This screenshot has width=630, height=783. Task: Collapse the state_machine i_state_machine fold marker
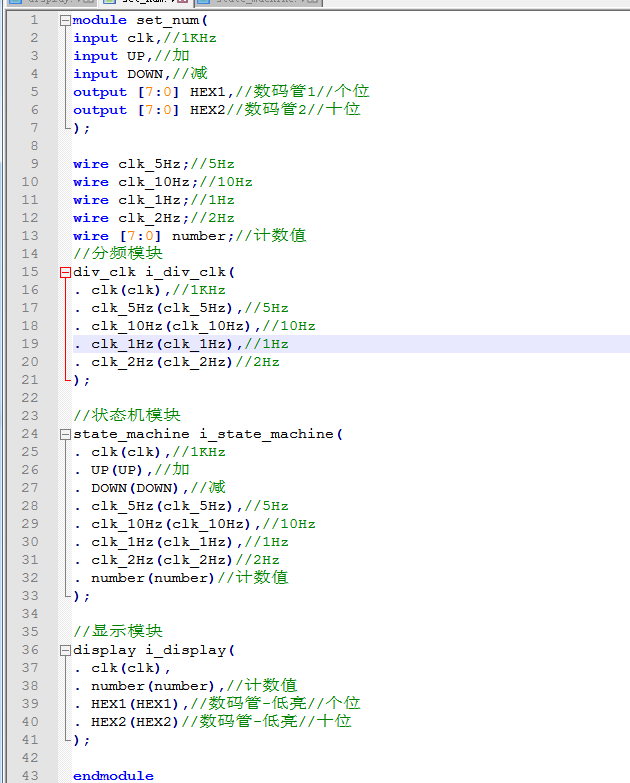(65, 434)
